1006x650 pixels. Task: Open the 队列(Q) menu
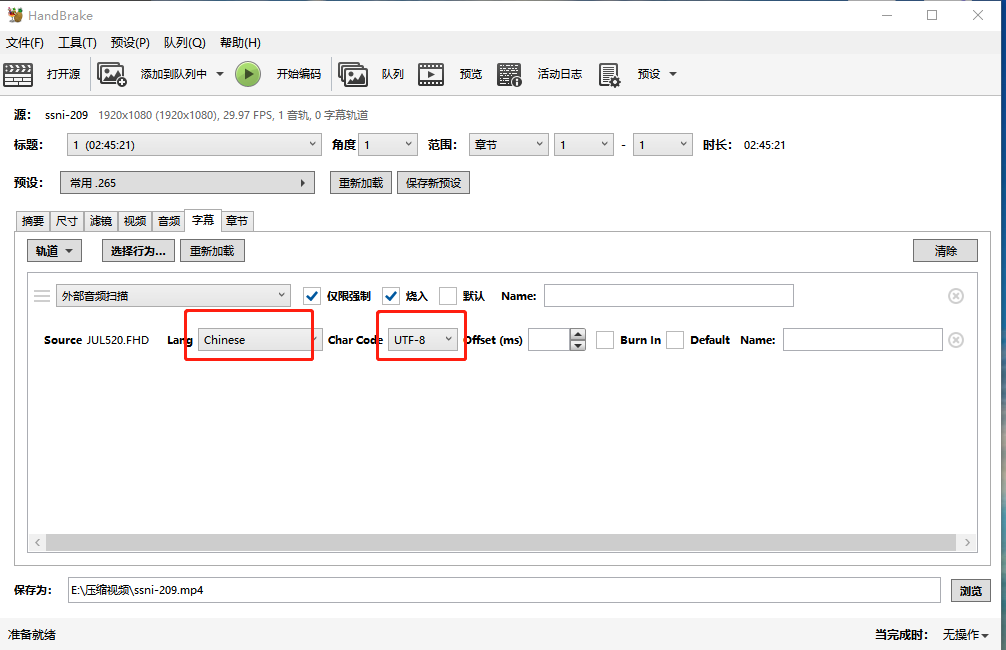click(x=184, y=43)
